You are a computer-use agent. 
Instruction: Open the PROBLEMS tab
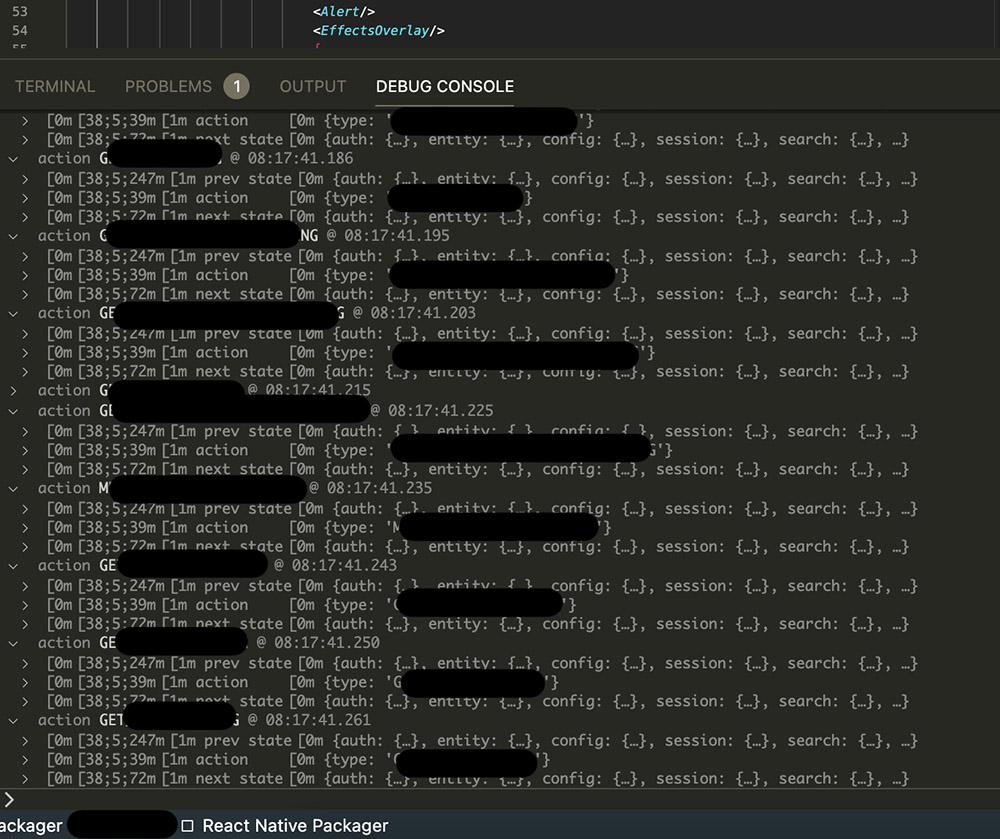(x=170, y=86)
